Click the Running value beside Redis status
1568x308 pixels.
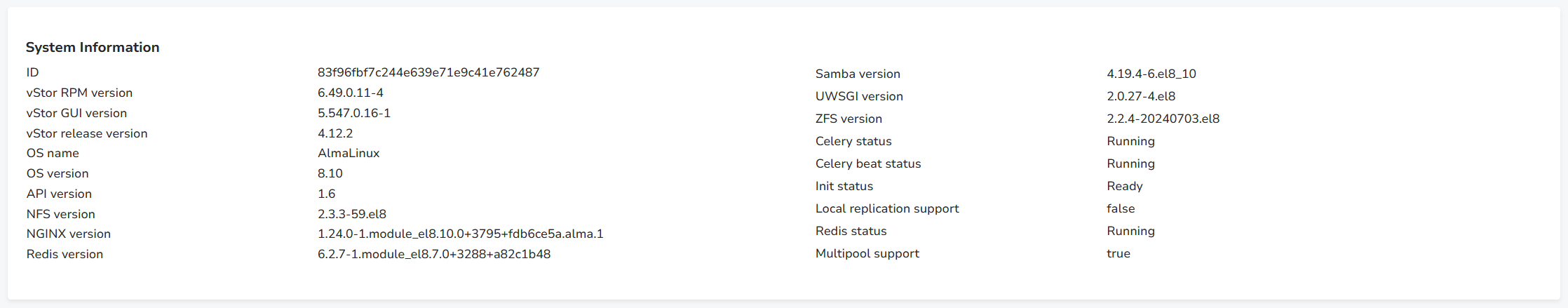(1130, 231)
